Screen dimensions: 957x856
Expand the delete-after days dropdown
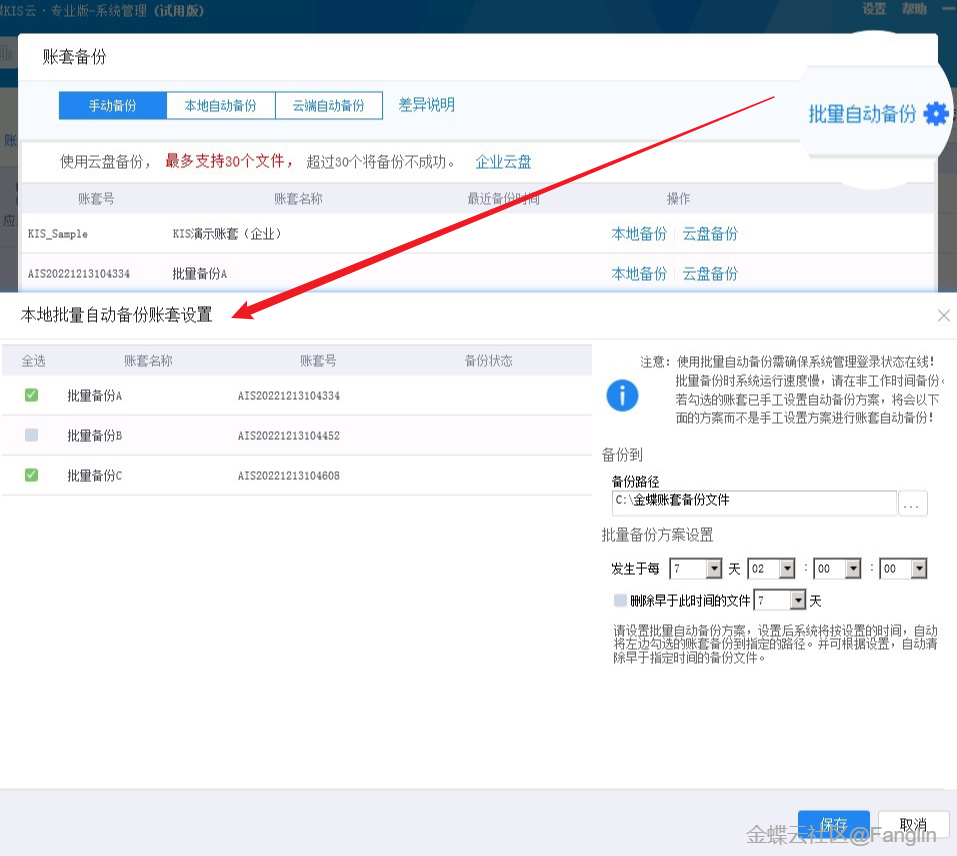click(x=797, y=601)
